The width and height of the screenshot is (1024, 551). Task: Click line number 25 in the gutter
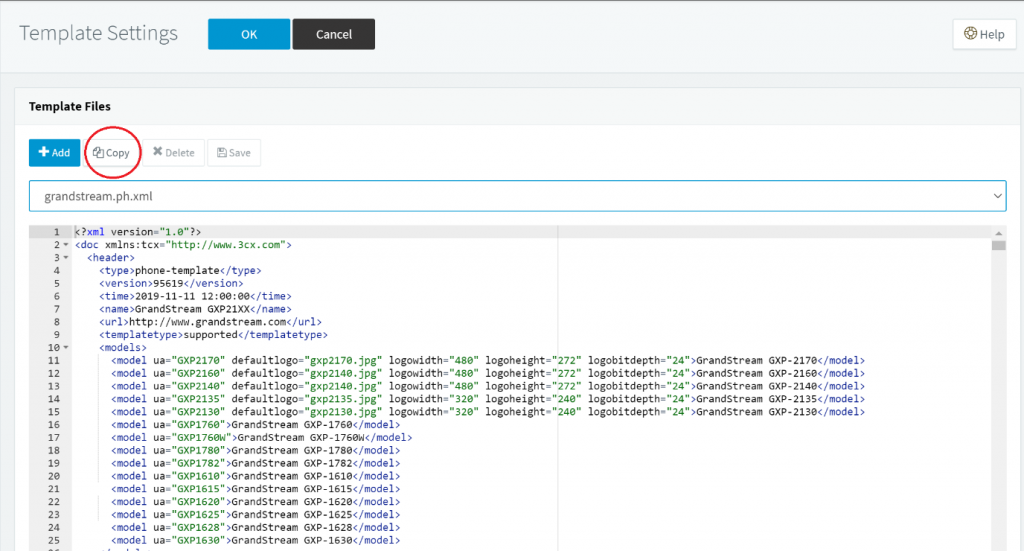(x=53, y=541)
